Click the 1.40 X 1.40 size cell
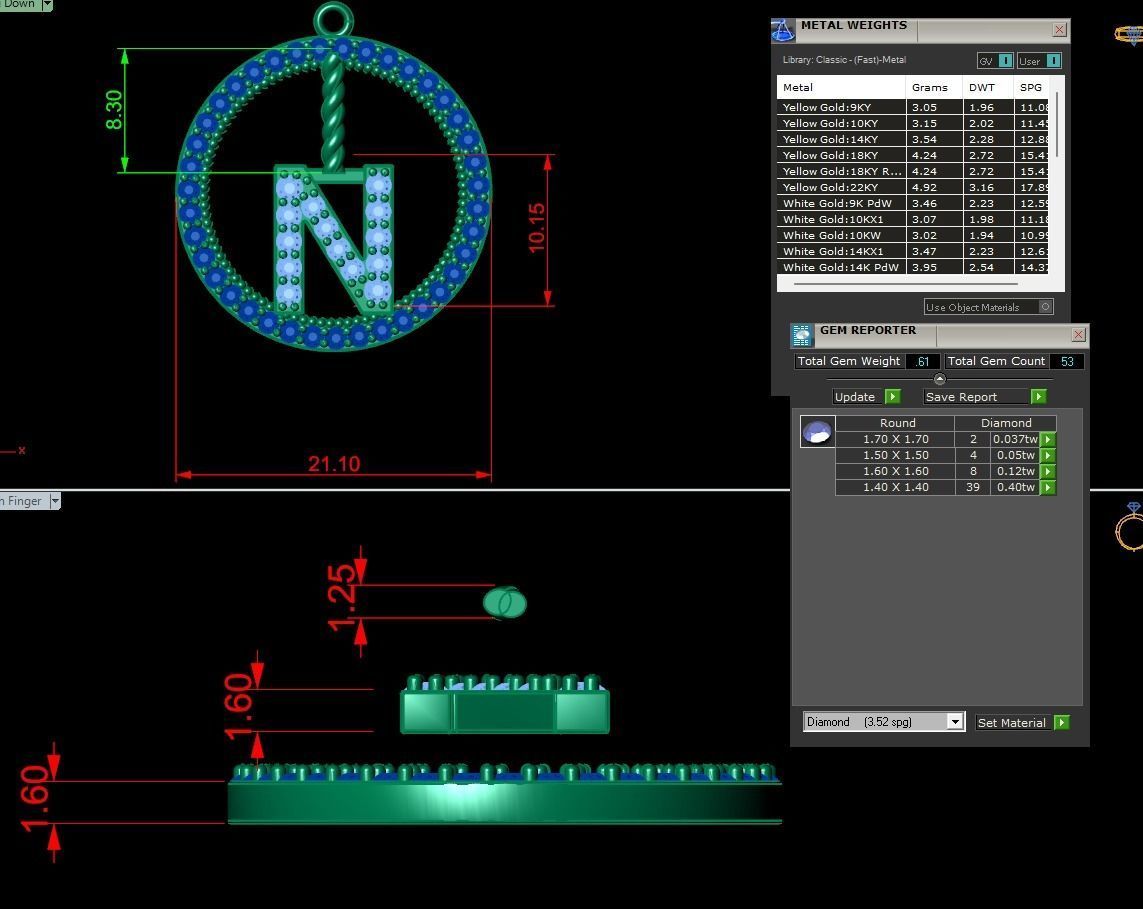This screenshot has width=1143, height=909. tap(896, 488)
